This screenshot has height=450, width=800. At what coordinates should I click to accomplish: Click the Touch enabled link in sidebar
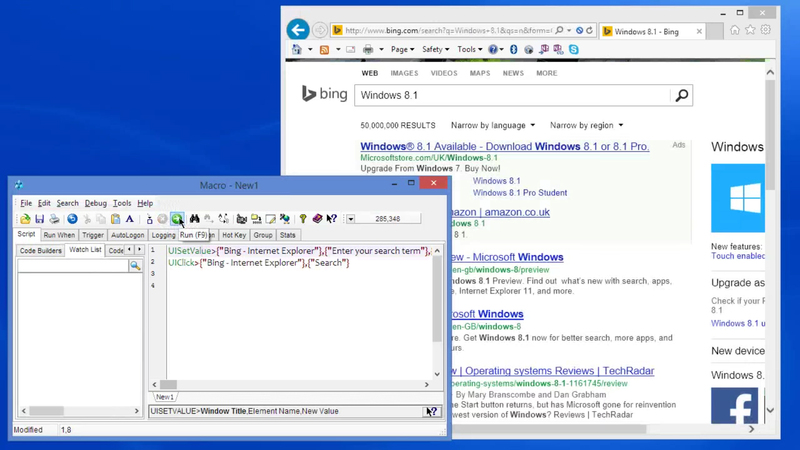coord(738,256)
